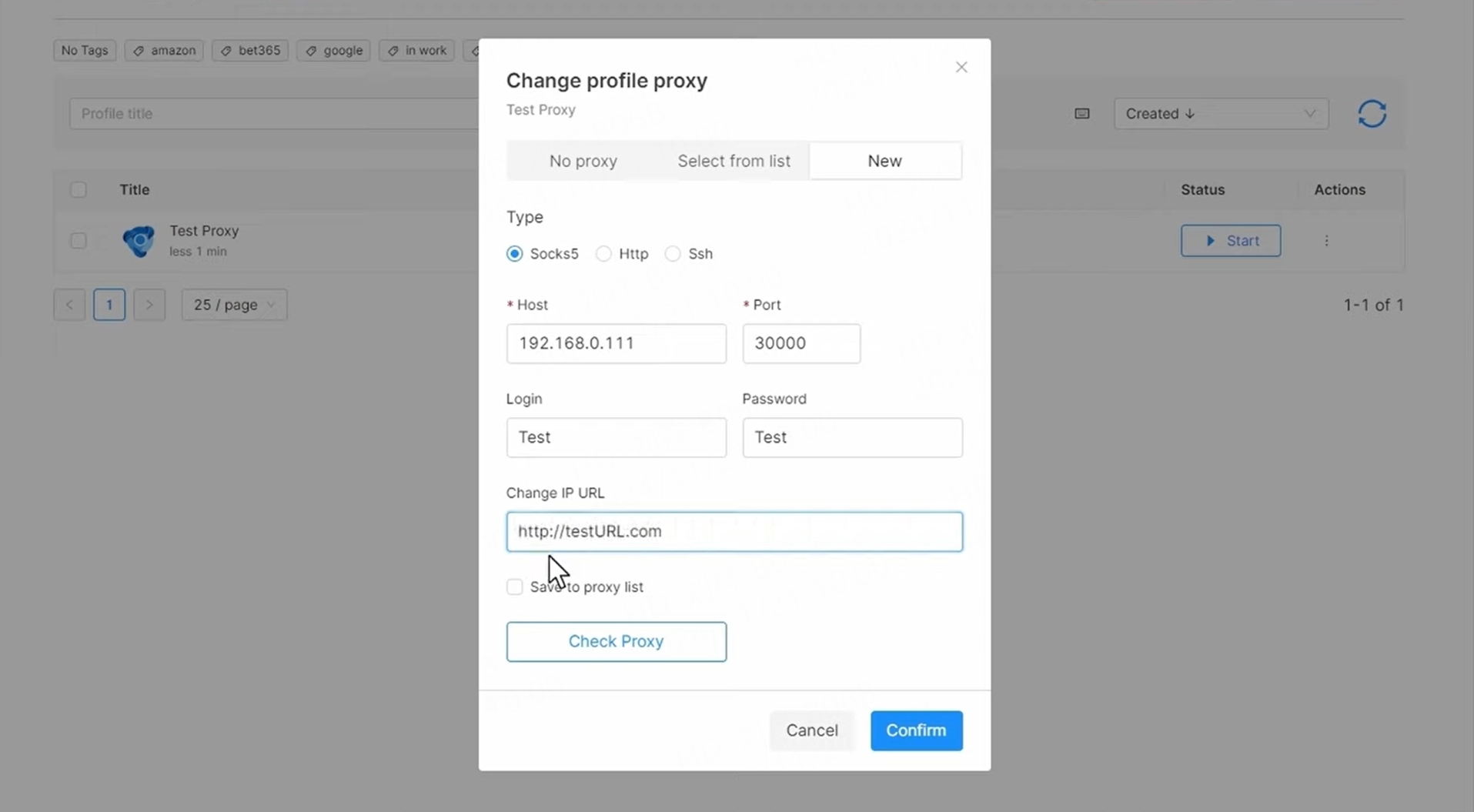Screen dimensions: 1474x812
Task: Close the Change profile proxy dialog
Action: click(x=961, y=68)
